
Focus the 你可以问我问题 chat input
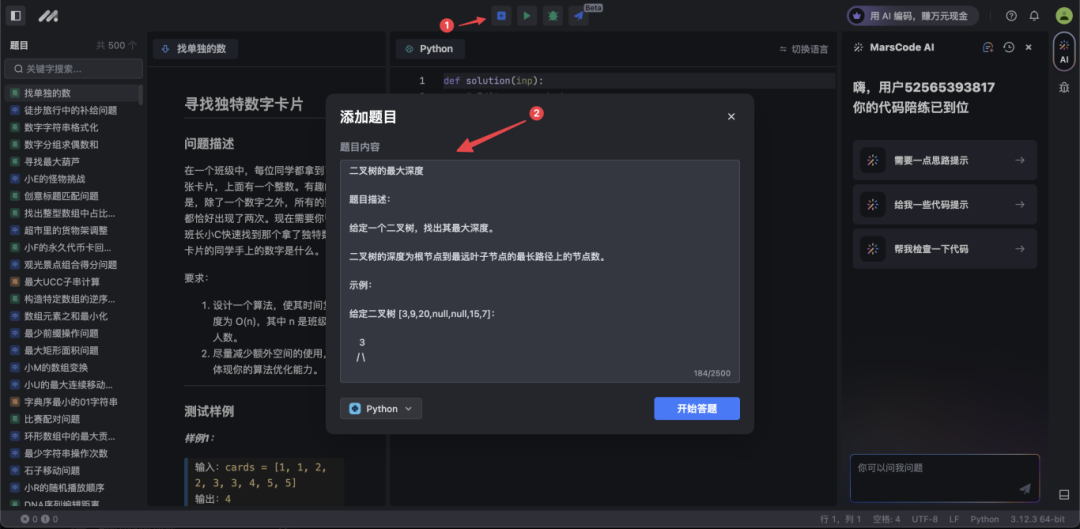pyautogui.click(x=945, y=477)
